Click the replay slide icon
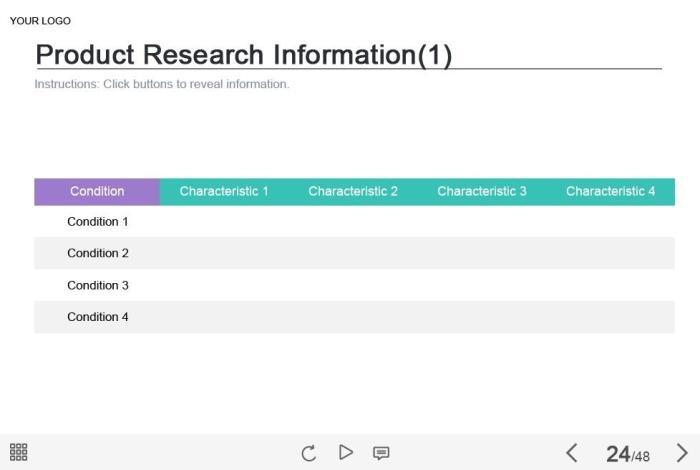 coord(309,453)
